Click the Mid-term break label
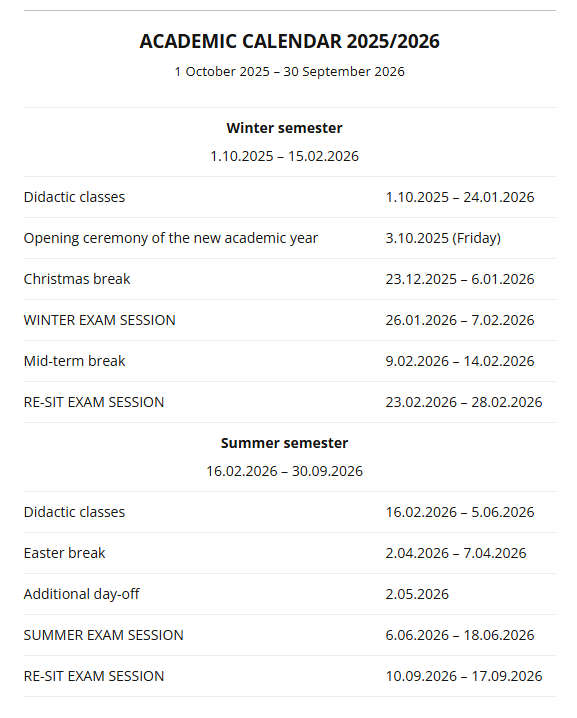Viewport: 577px width, 718px height. tap(74, 361)
